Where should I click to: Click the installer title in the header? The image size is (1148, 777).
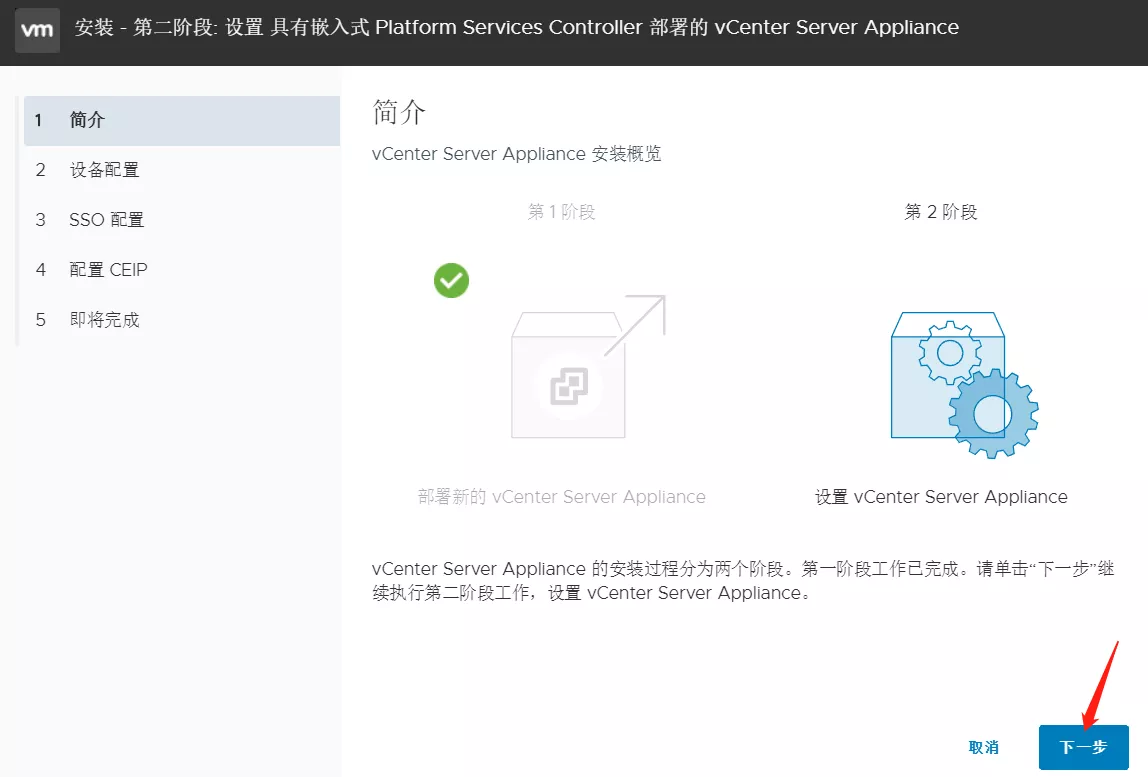(x=516, y=28)
